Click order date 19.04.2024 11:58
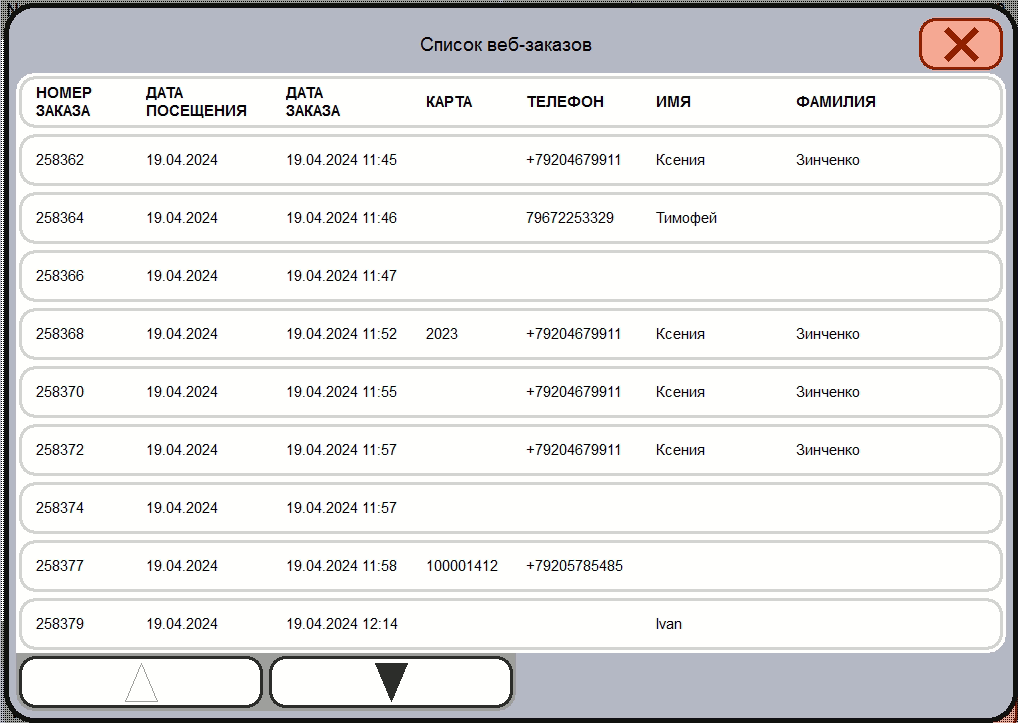The width and height of the screenshot is (1018, 723). pyautogui.click(x=341, y=566)
